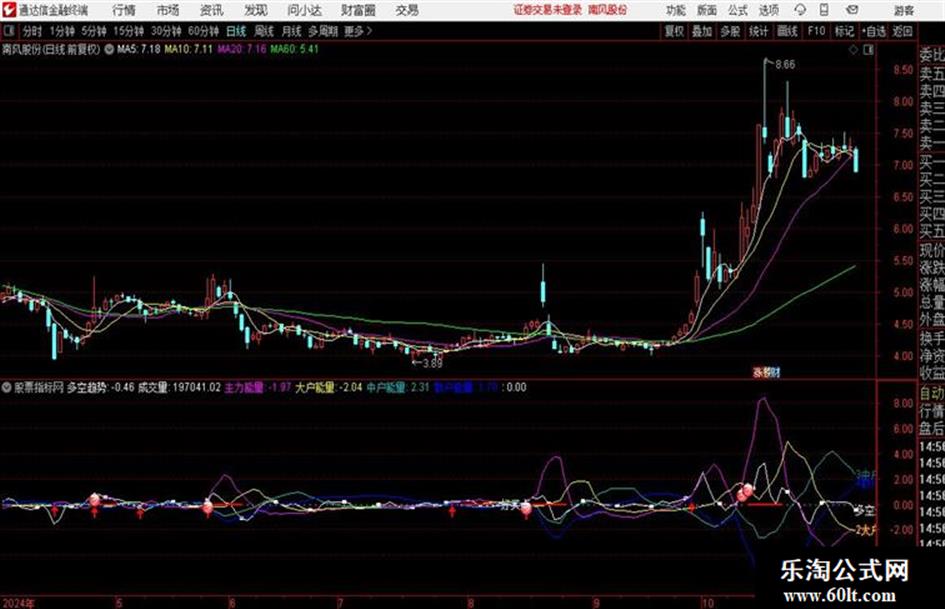Click the 自动 label in right sidebar
Image resolution: width=945 pixels, height=609 pixels.
[932, 393]
